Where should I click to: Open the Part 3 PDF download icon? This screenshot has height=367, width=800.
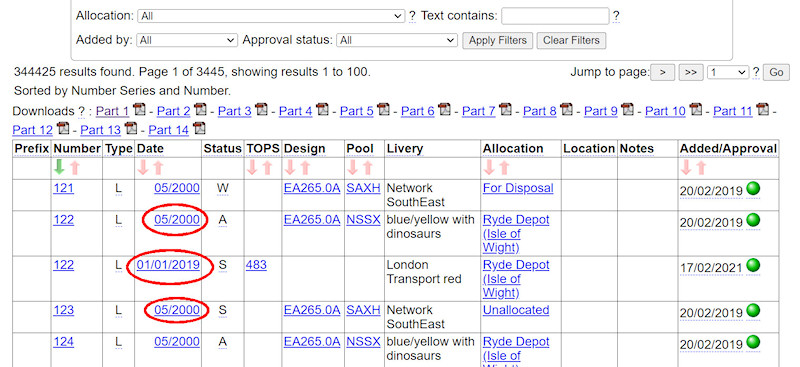[x=261, y=109]
